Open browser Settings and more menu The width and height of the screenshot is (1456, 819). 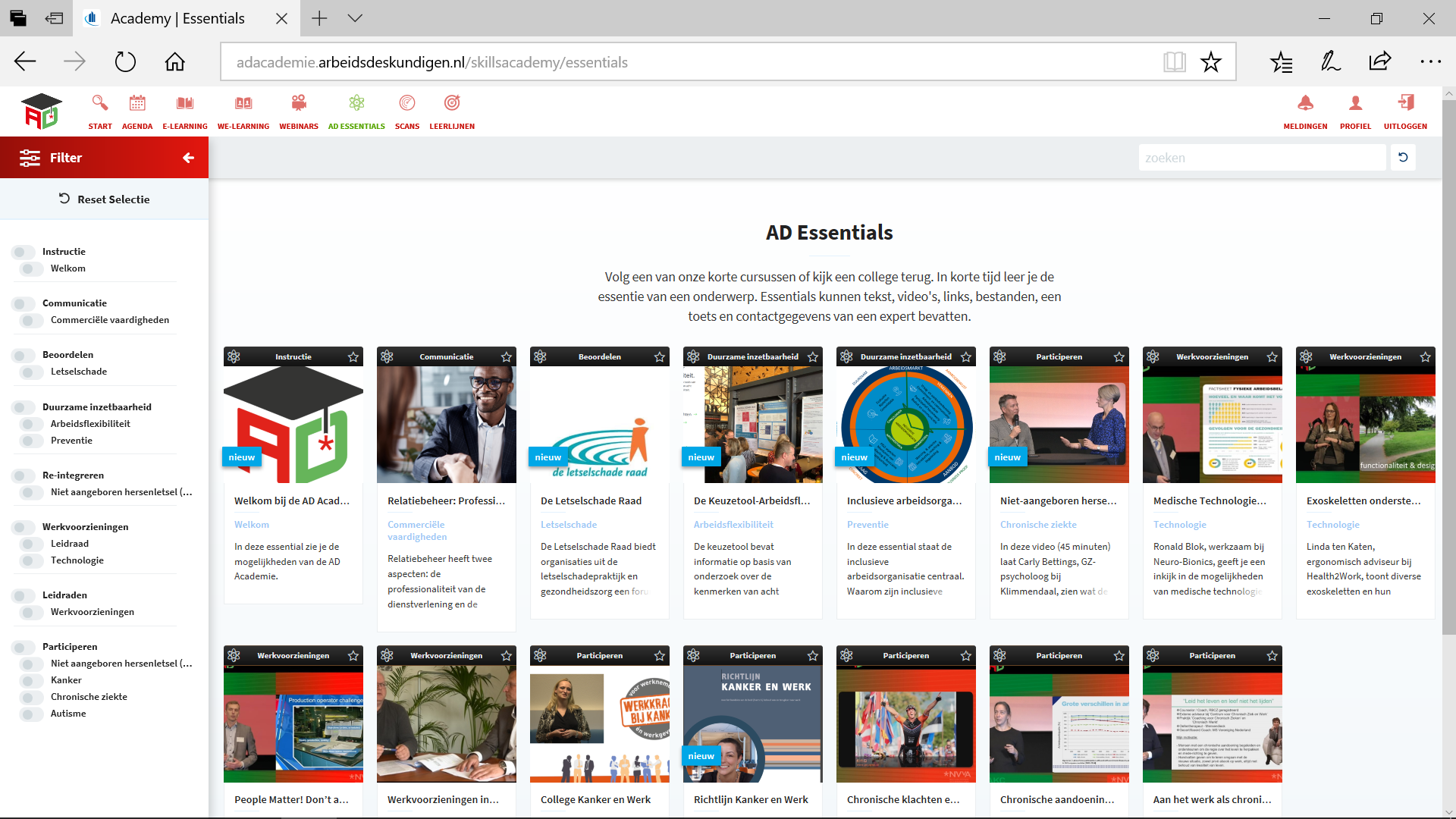click(1430, 61)
